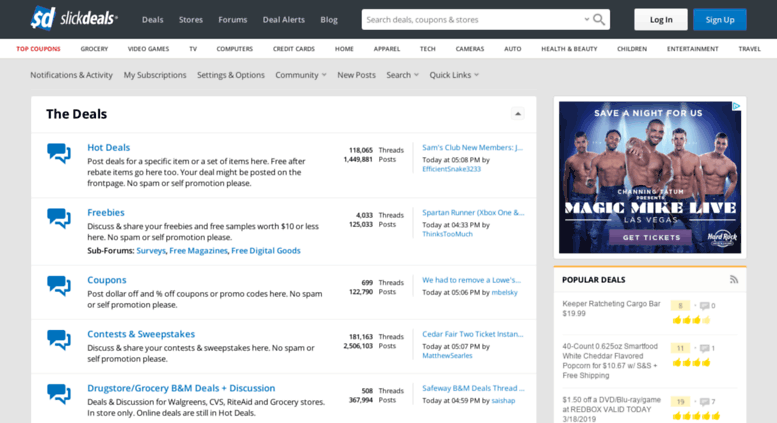The image size is (777, 423).
Task: Click thumbs rating for REDBOX deal
Action: 696,416
